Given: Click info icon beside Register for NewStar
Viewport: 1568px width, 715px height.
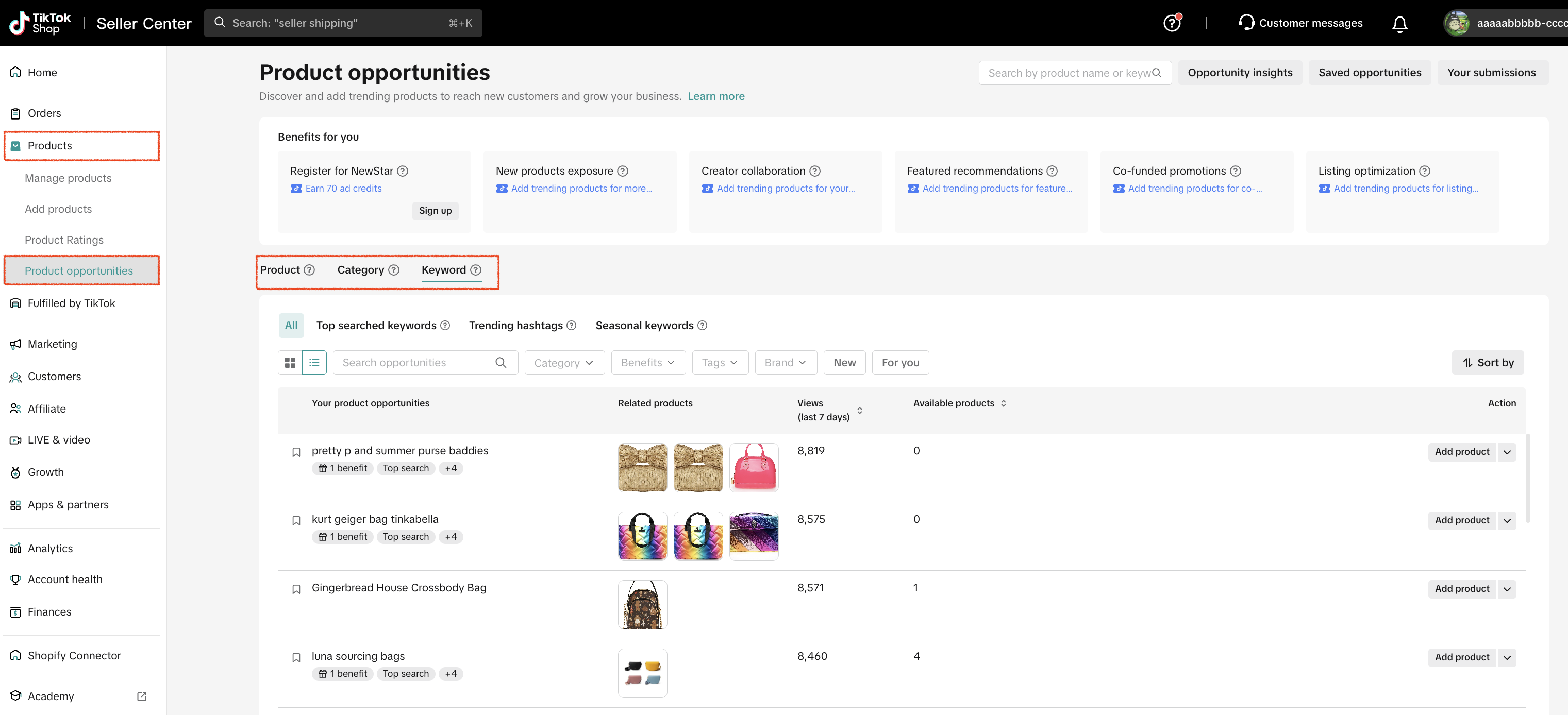Looking at the screenshot, I should point(403,171).
